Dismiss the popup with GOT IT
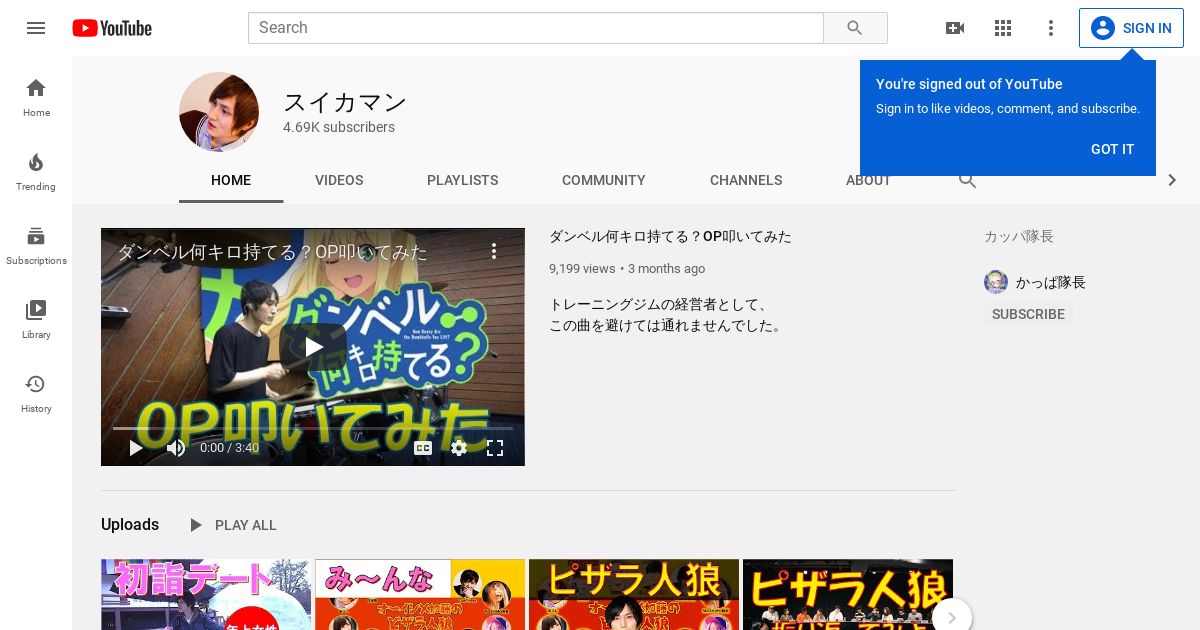 (1113, 149)
